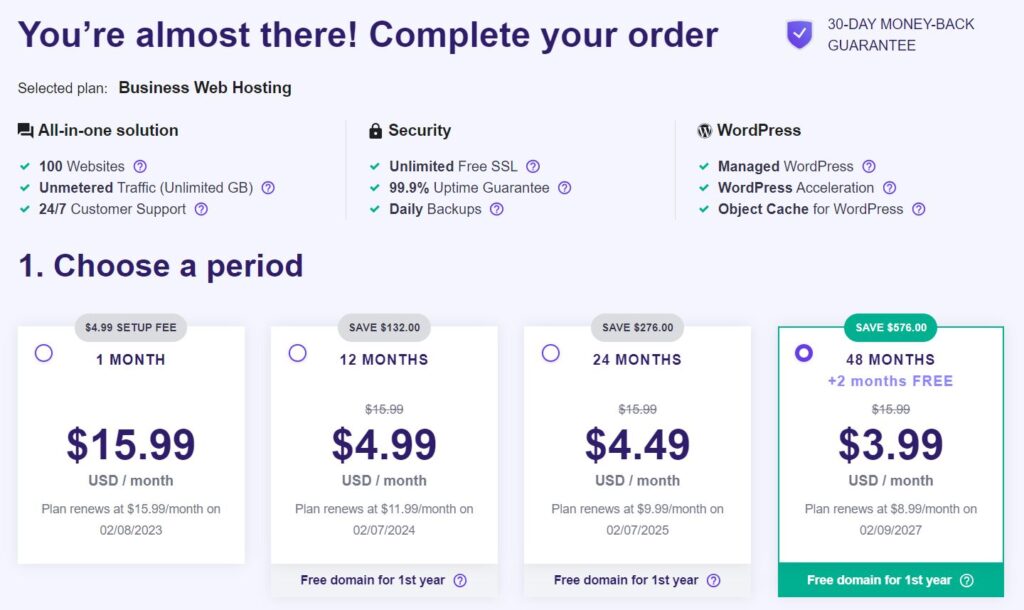Screen dimensions: 1024x610
Task: Click the question mark beside 24/7 Customer Support
Action: tap(201, 210)
